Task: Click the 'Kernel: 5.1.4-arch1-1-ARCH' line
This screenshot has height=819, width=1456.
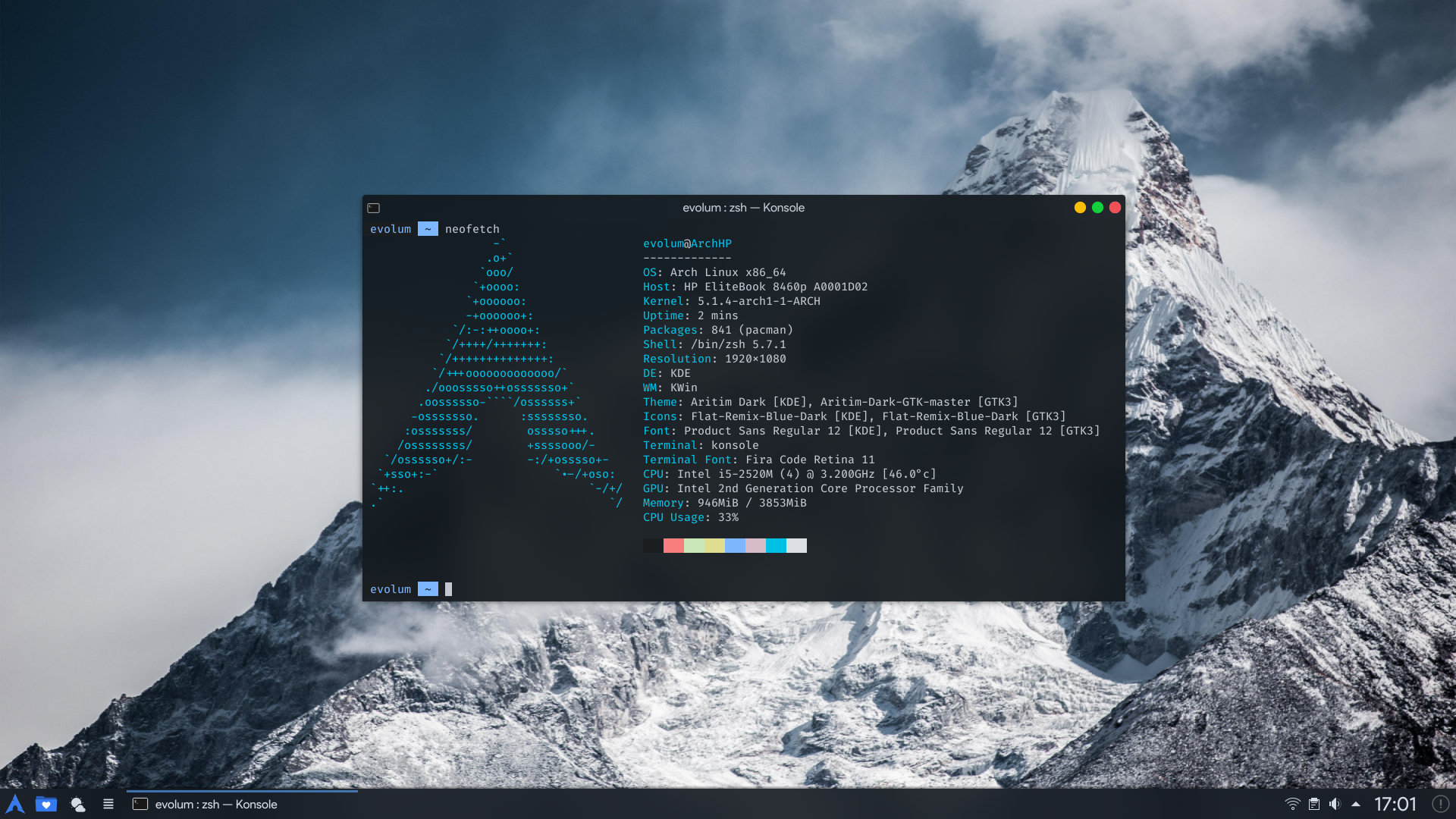Action: (x=732, y=301)
